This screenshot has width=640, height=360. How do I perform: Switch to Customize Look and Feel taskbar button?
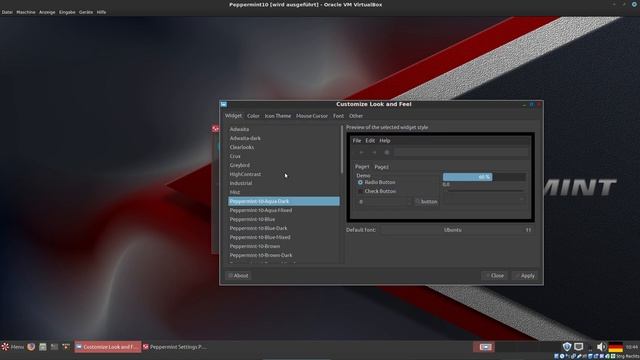pos(108,347)
